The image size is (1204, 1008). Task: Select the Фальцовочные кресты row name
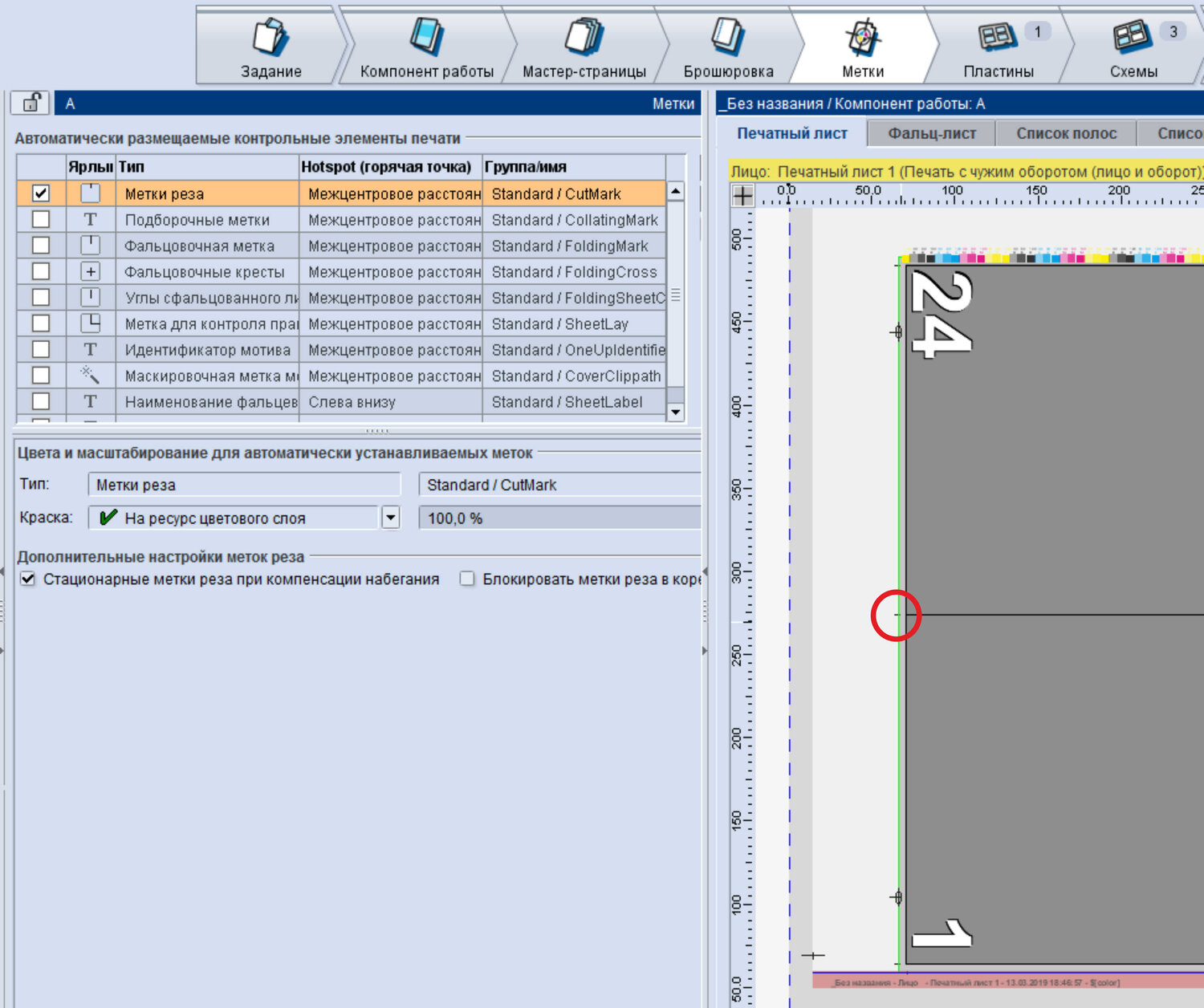205,272
